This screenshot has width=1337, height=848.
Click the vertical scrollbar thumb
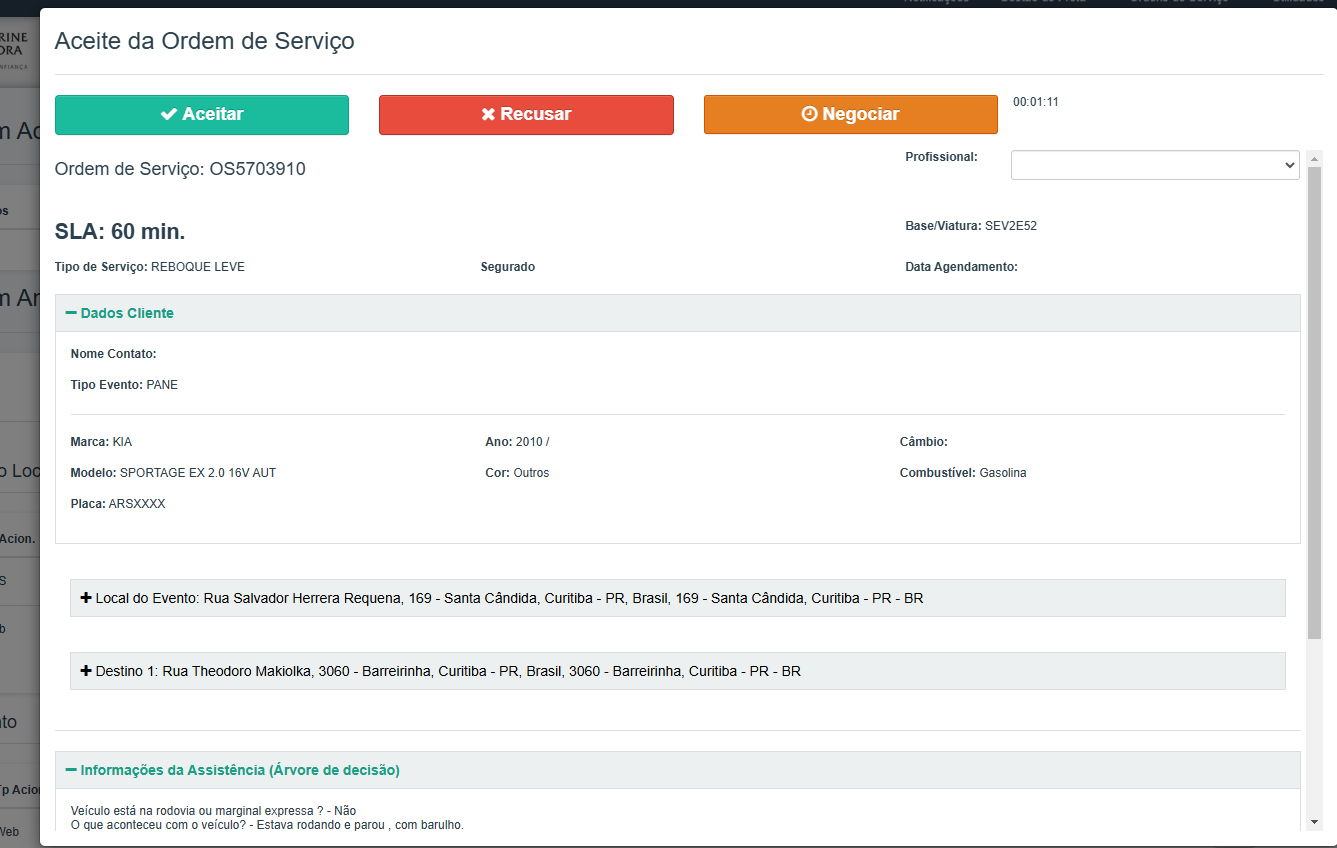point(1314,400)
